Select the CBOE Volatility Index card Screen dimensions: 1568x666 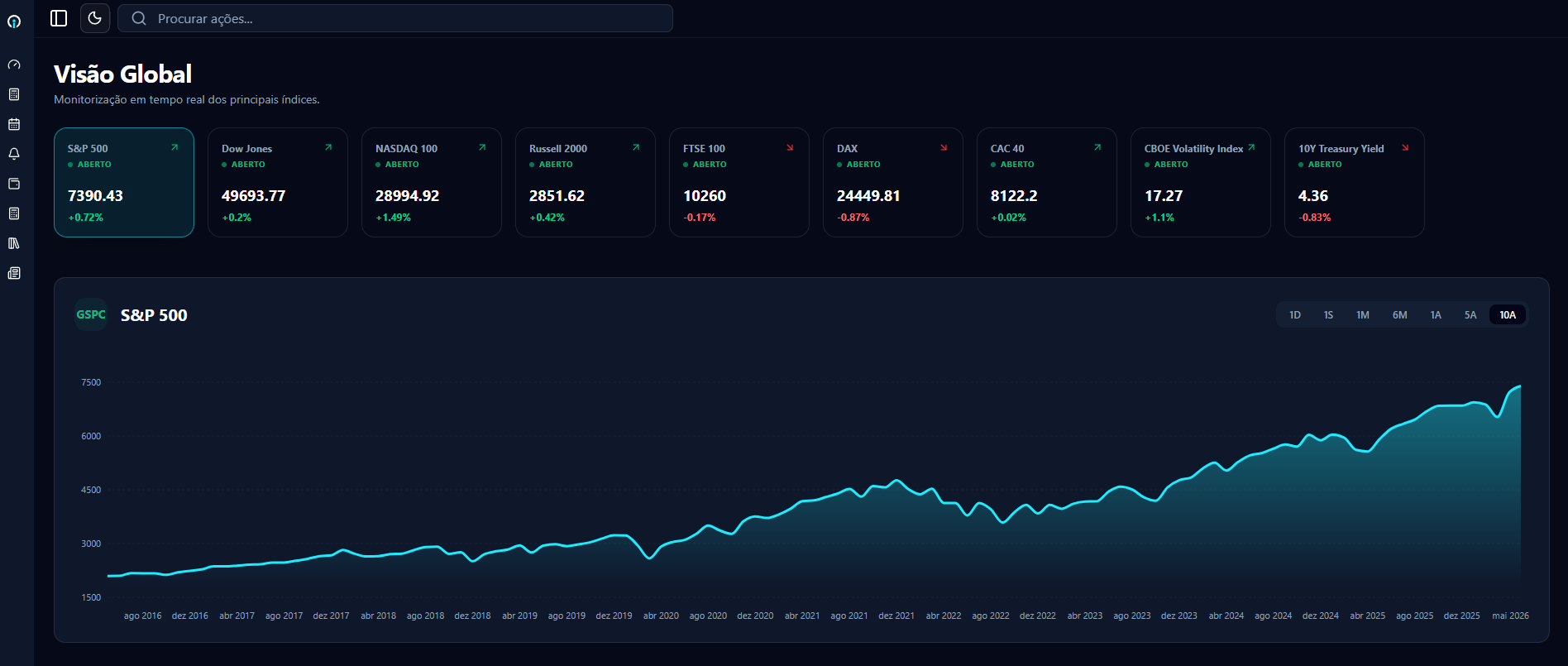pos(1201,182)
